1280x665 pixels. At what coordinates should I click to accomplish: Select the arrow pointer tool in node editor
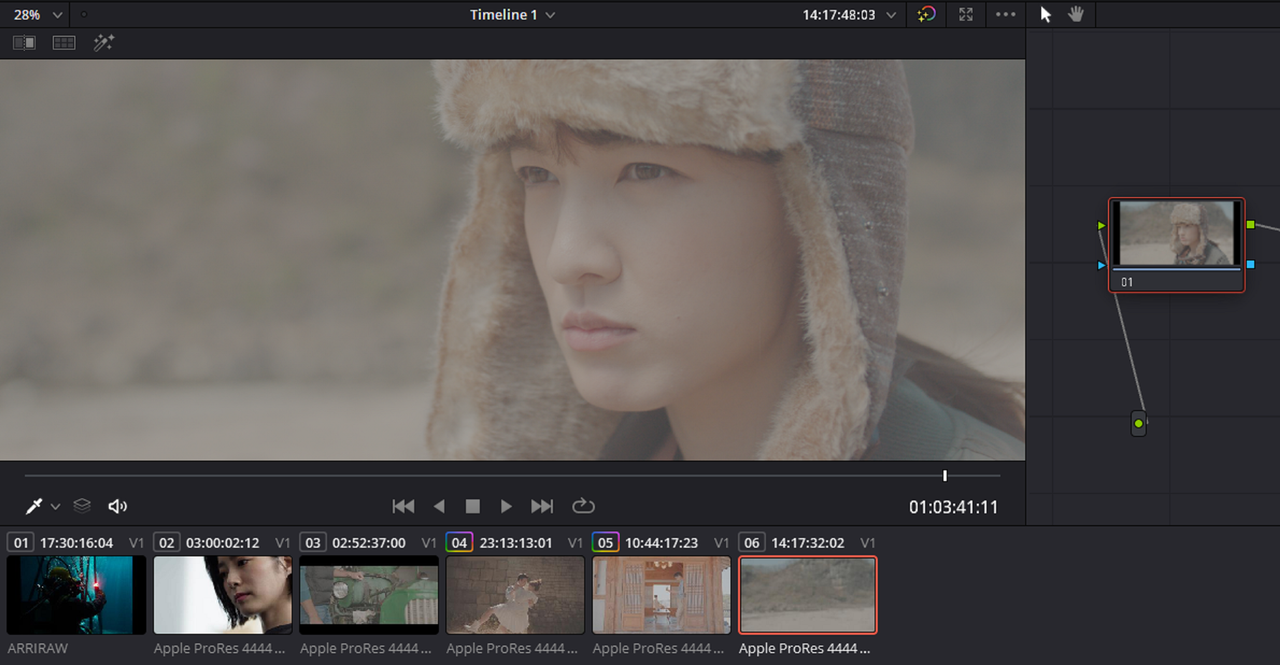tap(1046, 14)
